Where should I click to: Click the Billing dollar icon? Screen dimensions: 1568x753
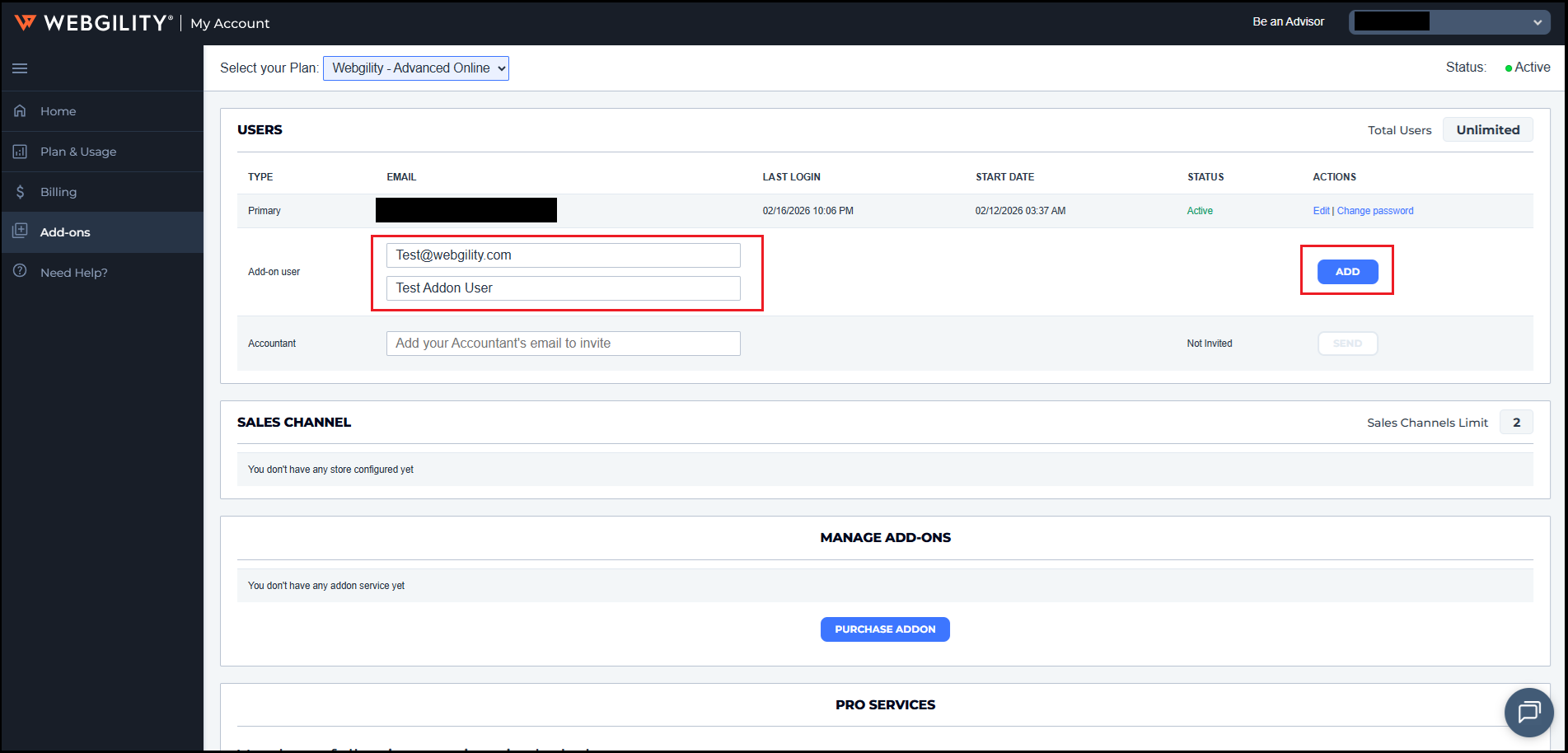pyautogui.click(x=20, y=192)
